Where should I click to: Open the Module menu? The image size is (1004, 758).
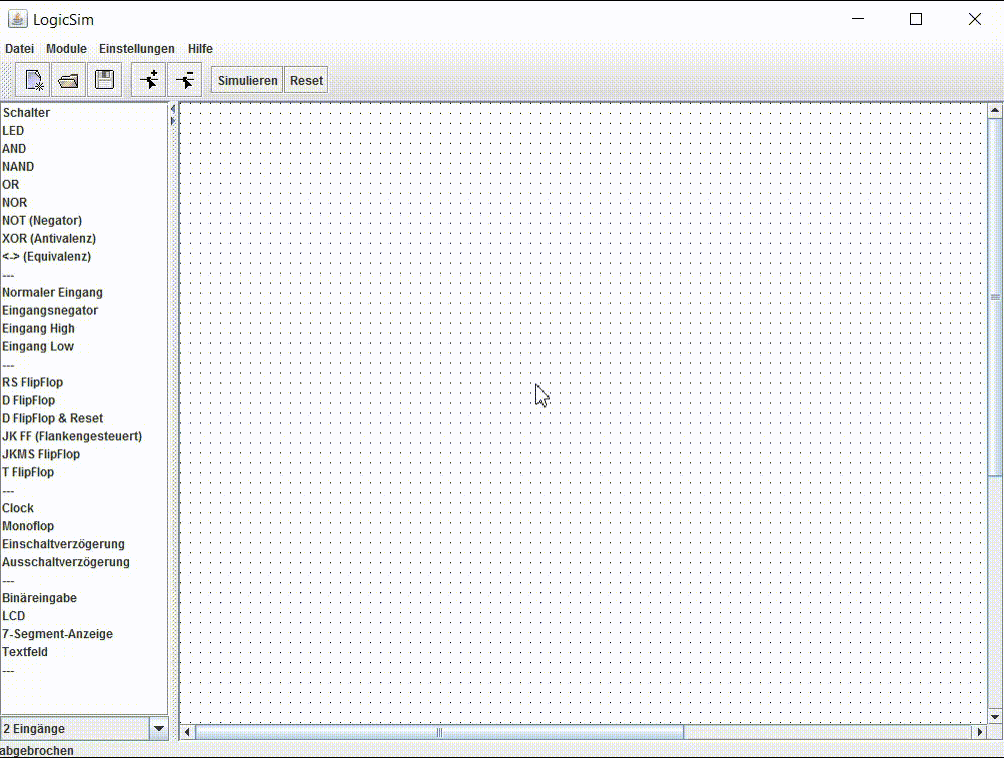pyautogui.click(x=66, y=48)
